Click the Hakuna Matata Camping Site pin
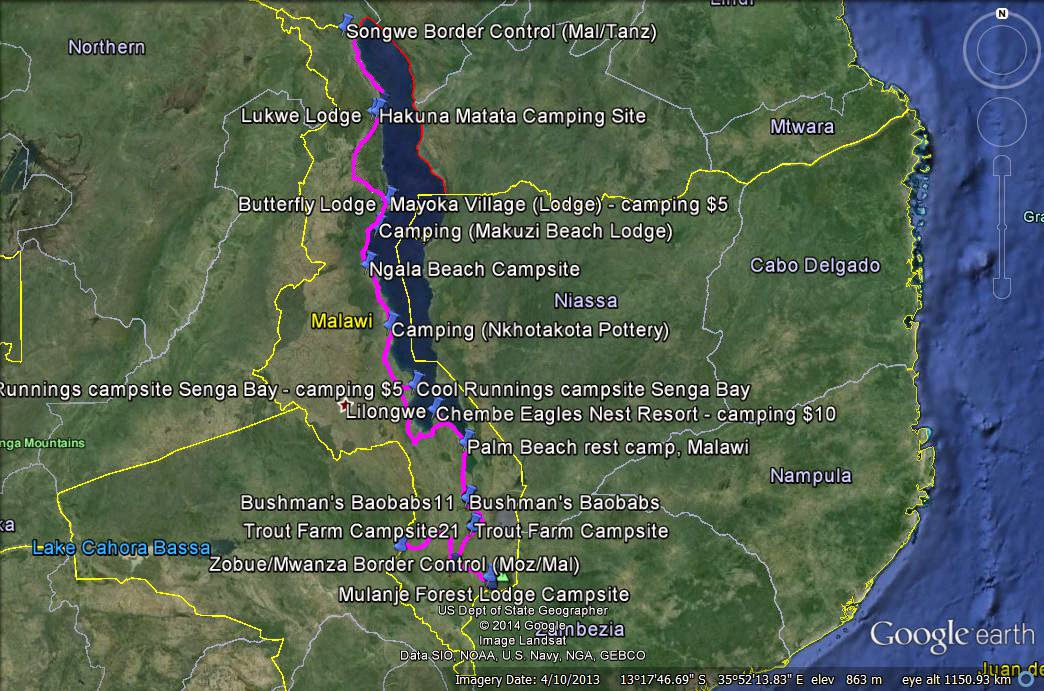Image resolution: width=1044 pixels, height=691 pixels. tap(378, 106)
